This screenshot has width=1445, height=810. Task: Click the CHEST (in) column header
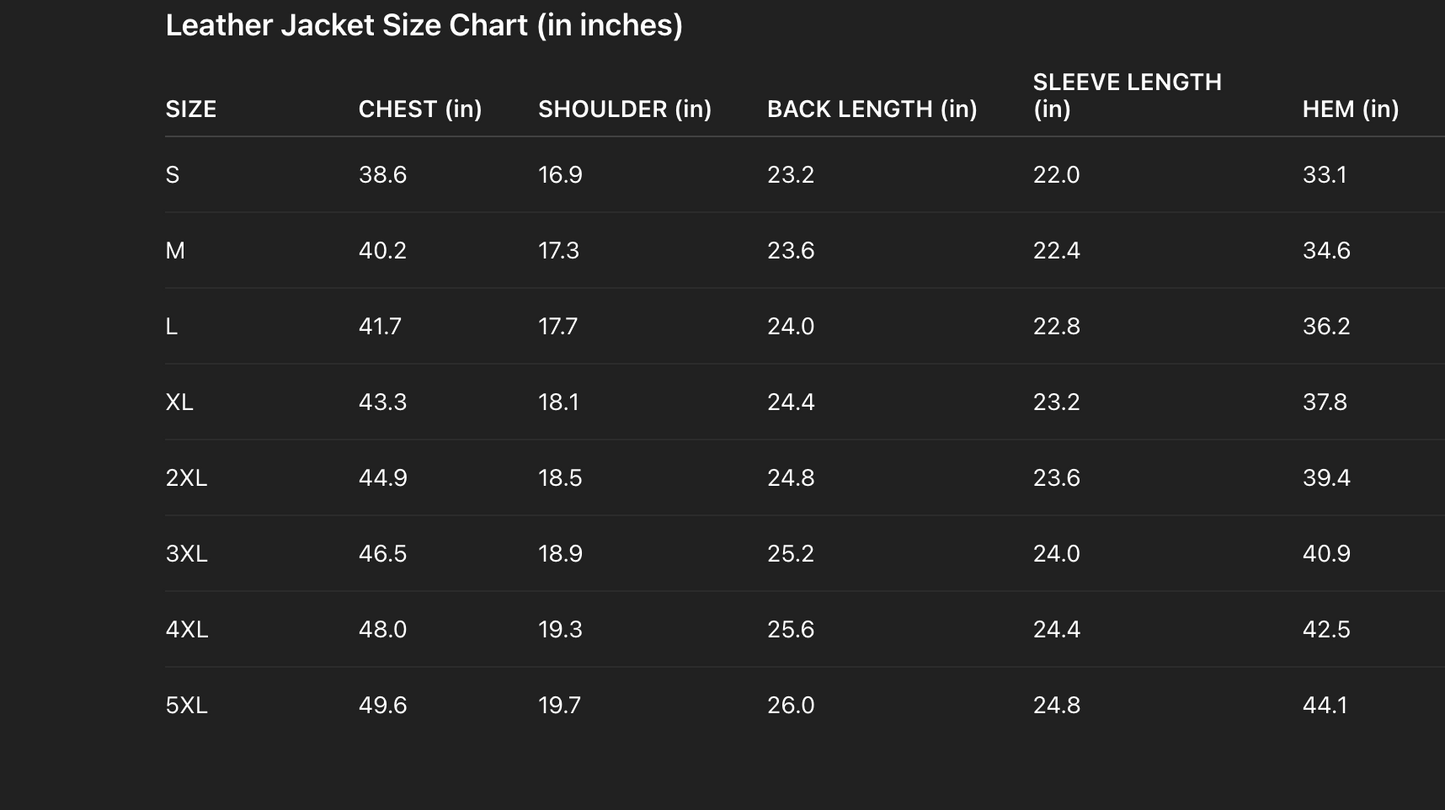(x=420, y=109)
